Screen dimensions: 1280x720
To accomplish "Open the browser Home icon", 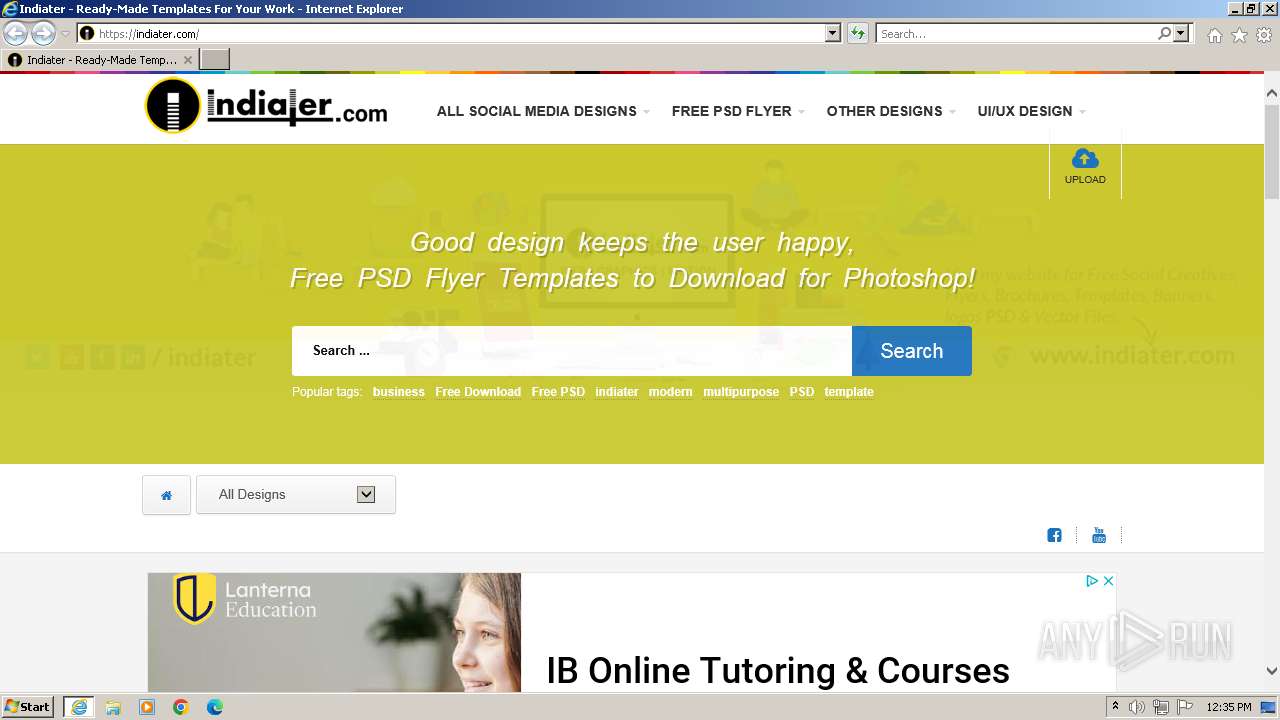I will pos(1214,35).
